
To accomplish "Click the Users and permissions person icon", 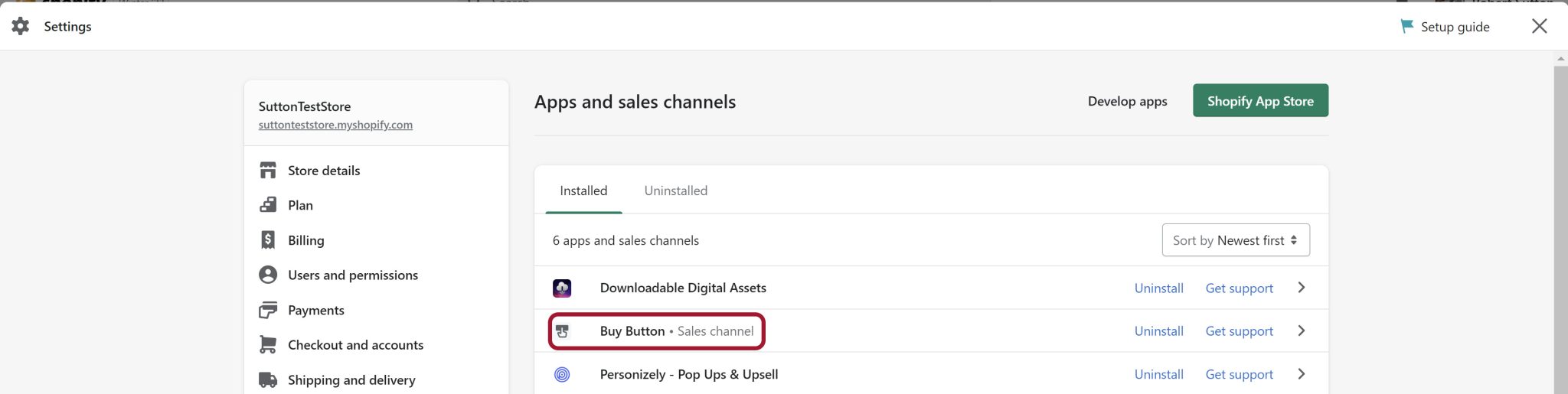I will click(268, 275).
